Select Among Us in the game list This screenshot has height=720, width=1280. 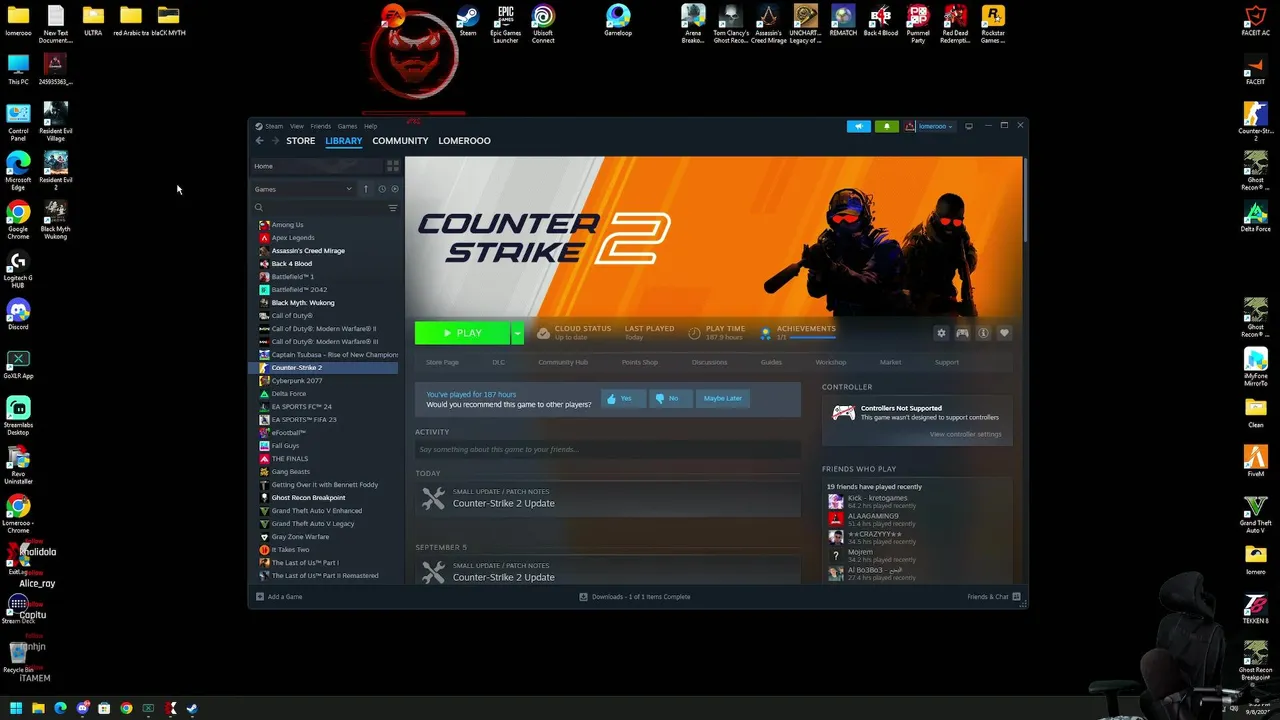tap(287, 225)
